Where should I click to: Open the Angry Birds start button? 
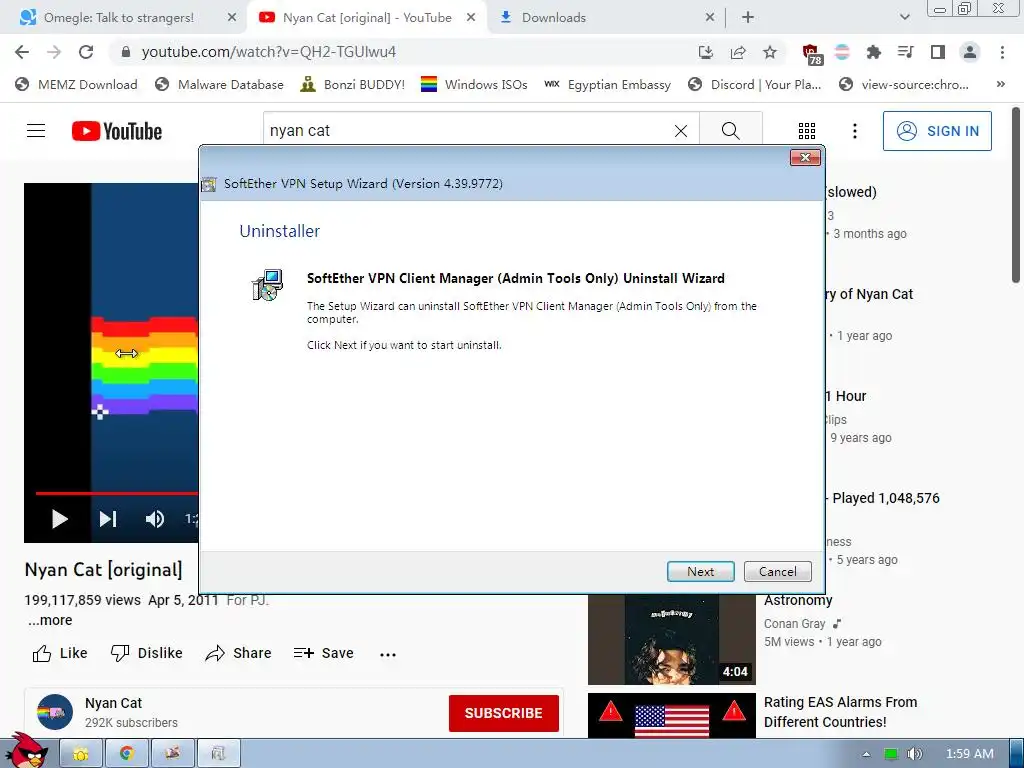(x=27, y=750)
